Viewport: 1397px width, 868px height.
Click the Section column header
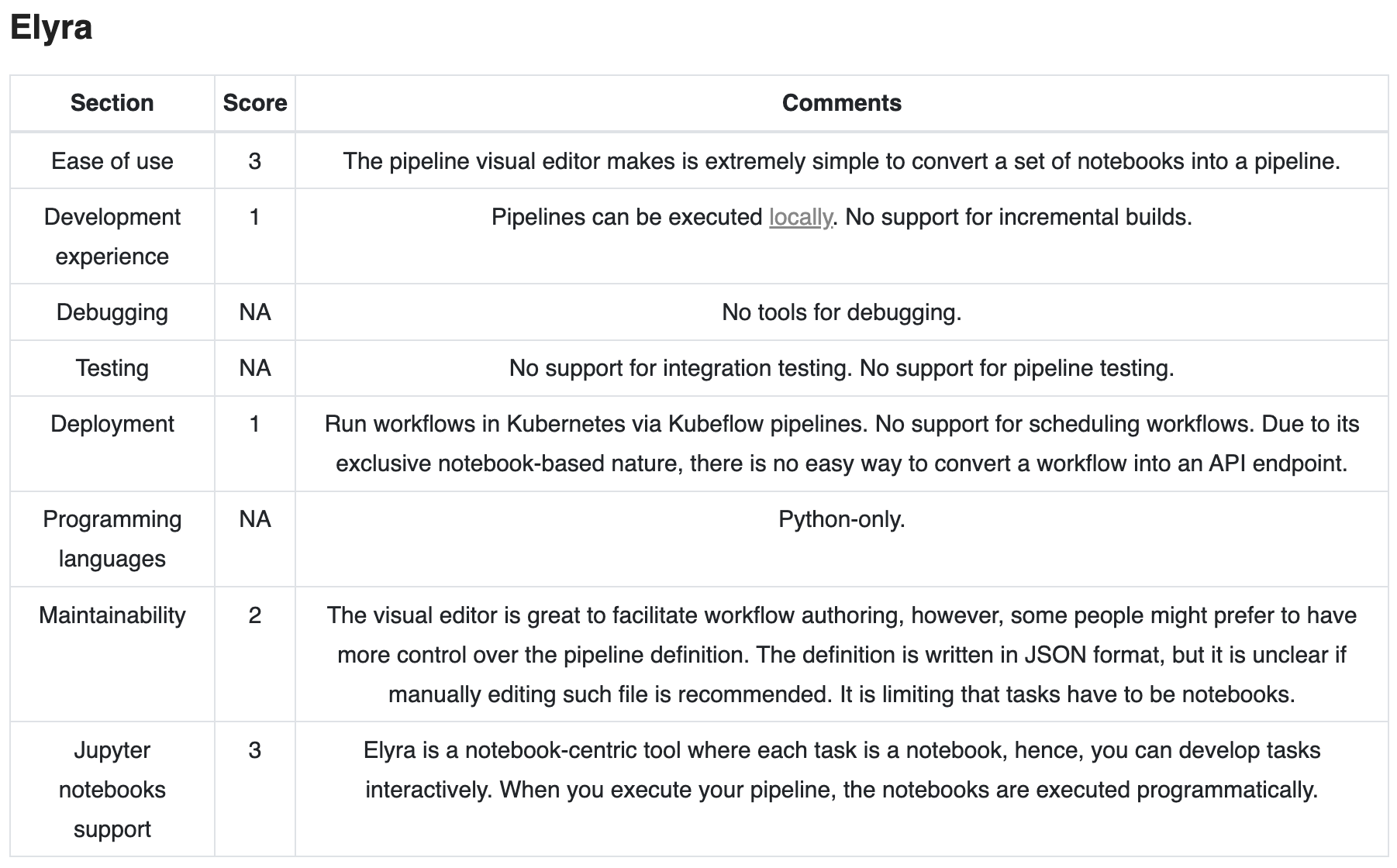pyautogui.click(x=112, y=103)
